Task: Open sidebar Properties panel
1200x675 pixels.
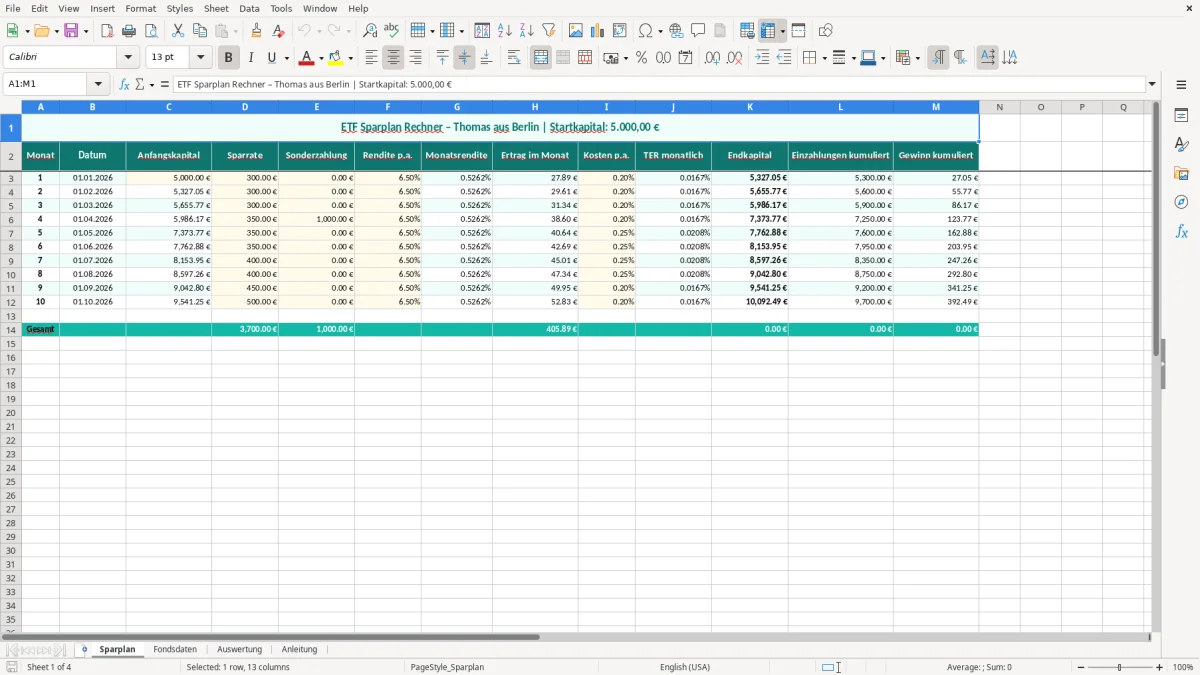Action: 1181,116
